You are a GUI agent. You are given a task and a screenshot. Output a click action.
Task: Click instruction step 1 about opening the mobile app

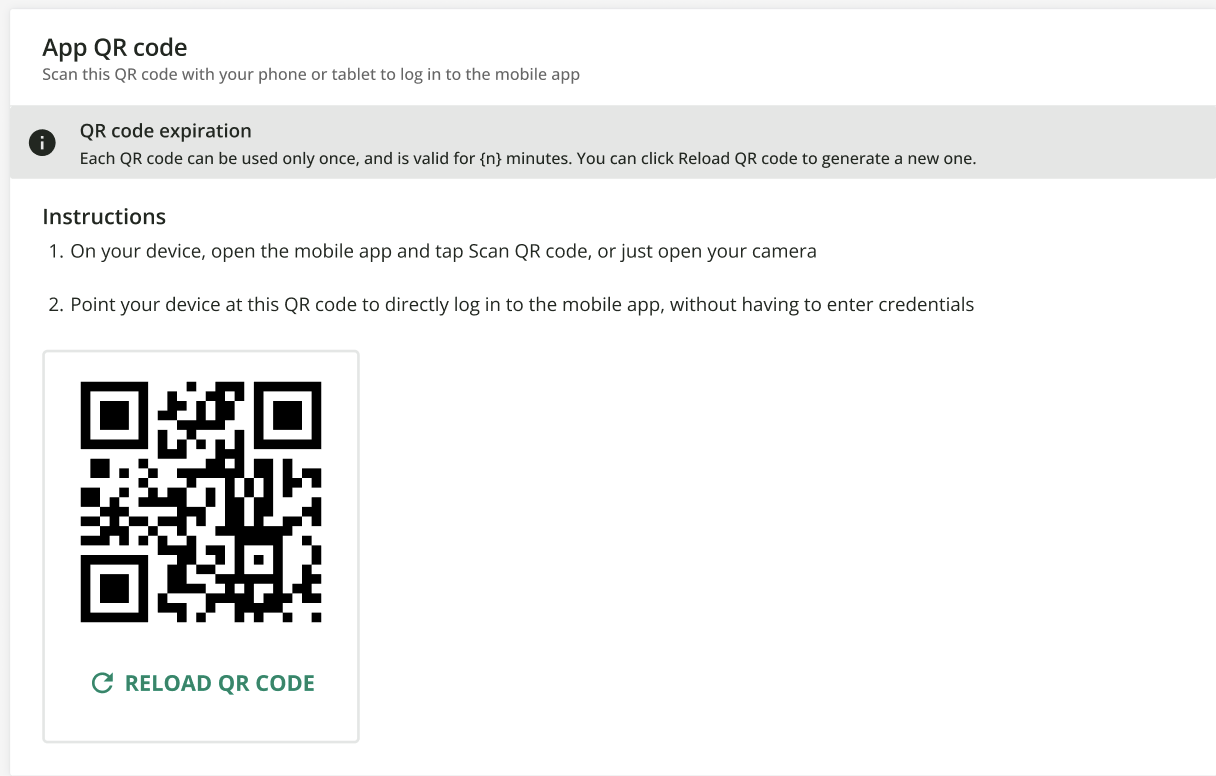433,251
